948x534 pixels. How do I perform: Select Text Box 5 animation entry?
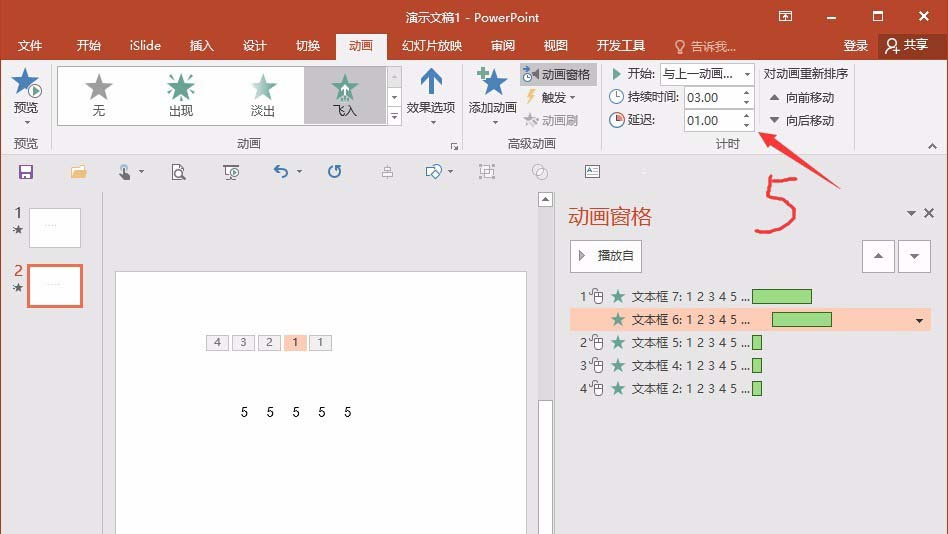(x=750, y=343)
